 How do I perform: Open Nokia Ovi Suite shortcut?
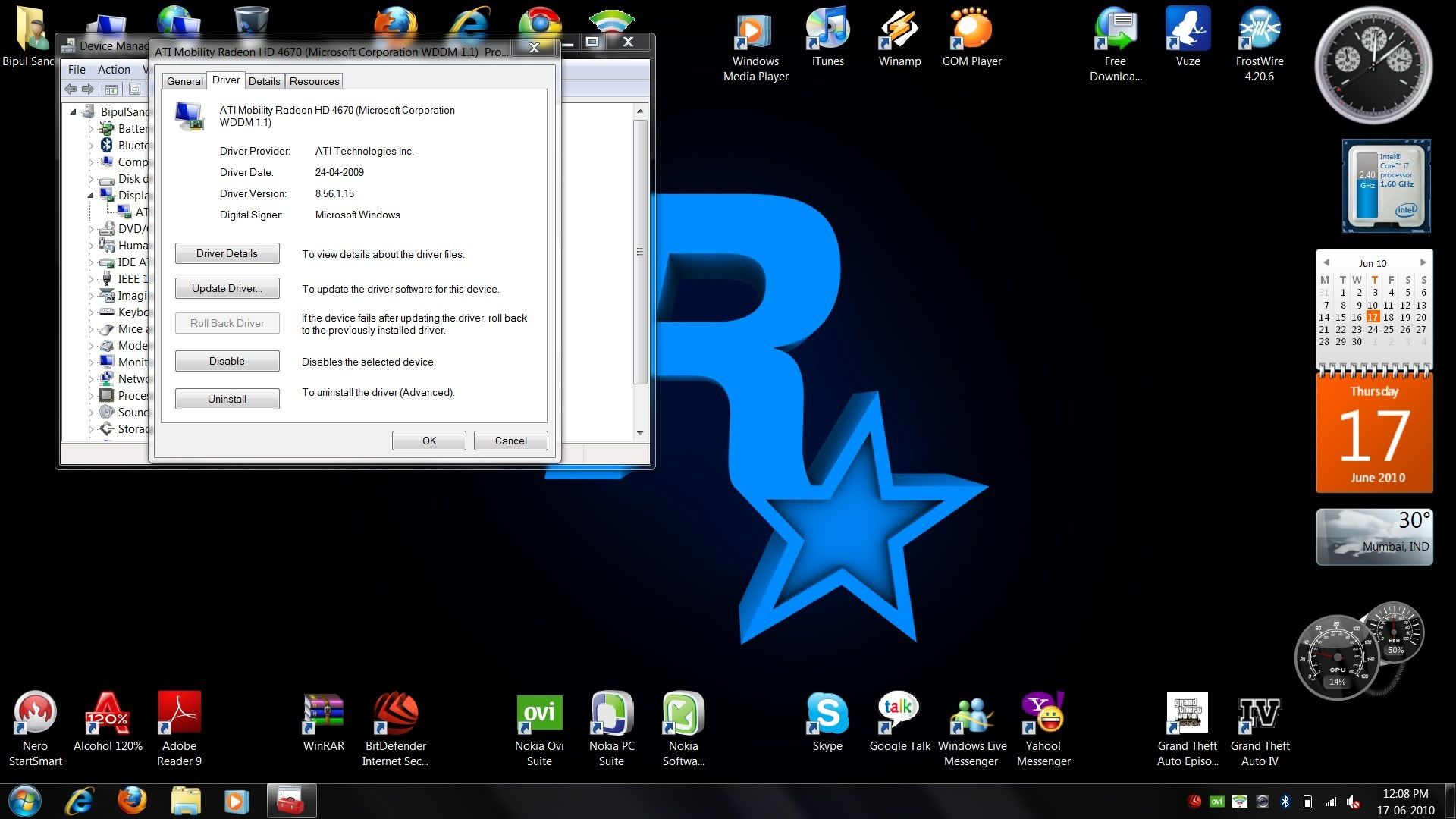point(539,730)
